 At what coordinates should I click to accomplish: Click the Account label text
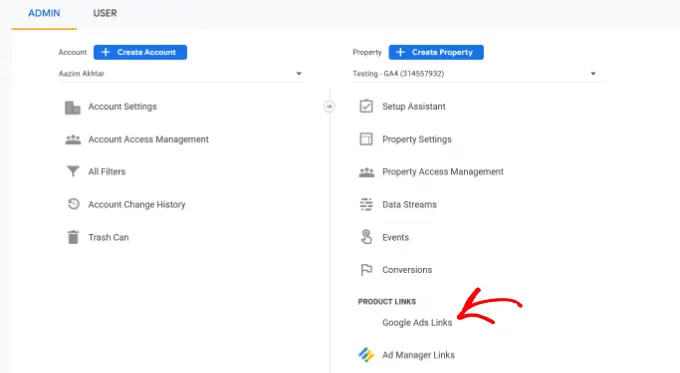[x=72, y=52]
